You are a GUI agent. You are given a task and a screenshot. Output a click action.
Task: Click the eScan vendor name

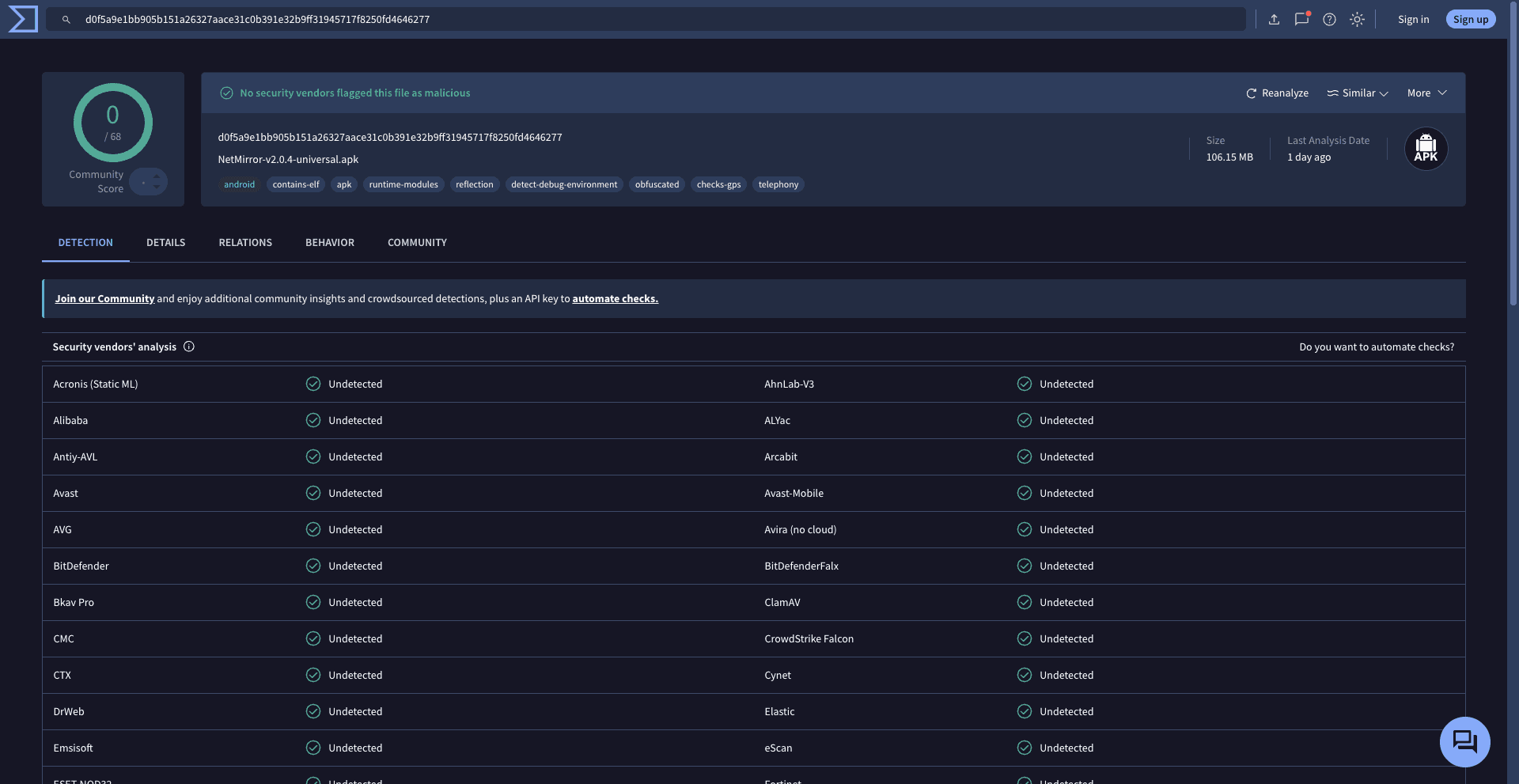pos(778,748)
